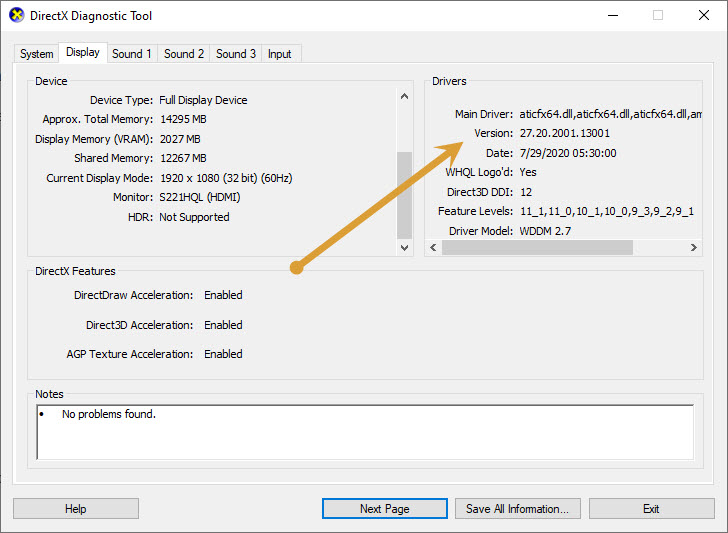Click the Next Page button
Viewport: 728px width, 533px height.
pyautogui.click(x=384, y=509)
